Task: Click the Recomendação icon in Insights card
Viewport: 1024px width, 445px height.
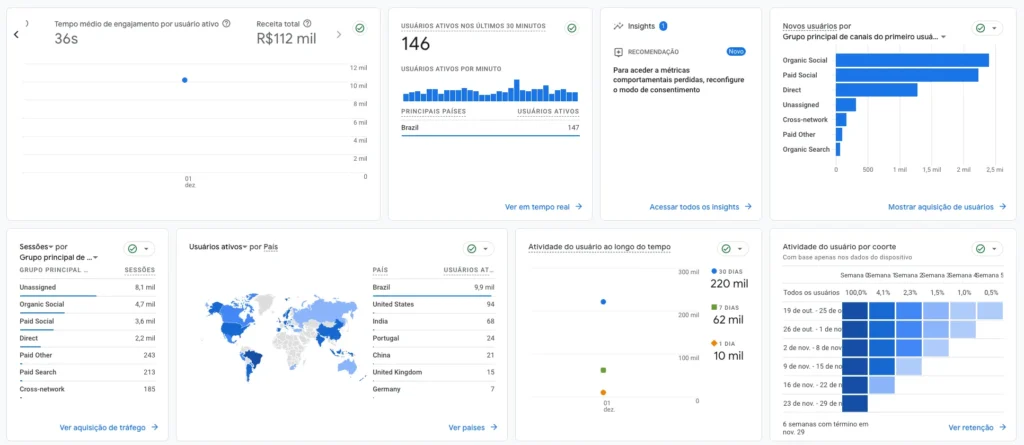Action: pyautogui.click(x=619, y=51)
